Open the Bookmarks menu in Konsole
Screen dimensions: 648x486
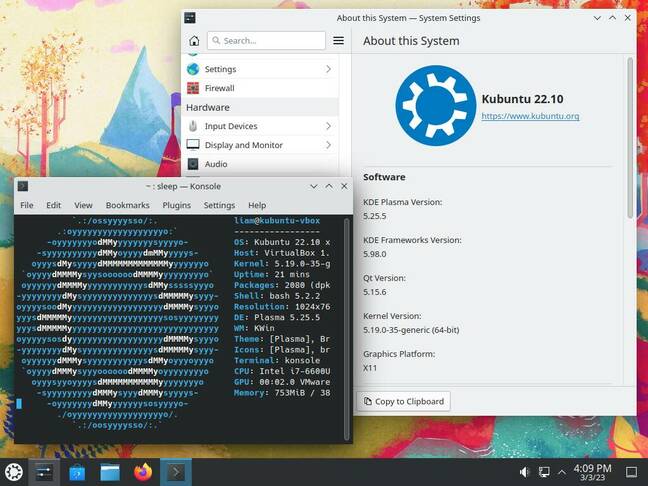(127, 205)
